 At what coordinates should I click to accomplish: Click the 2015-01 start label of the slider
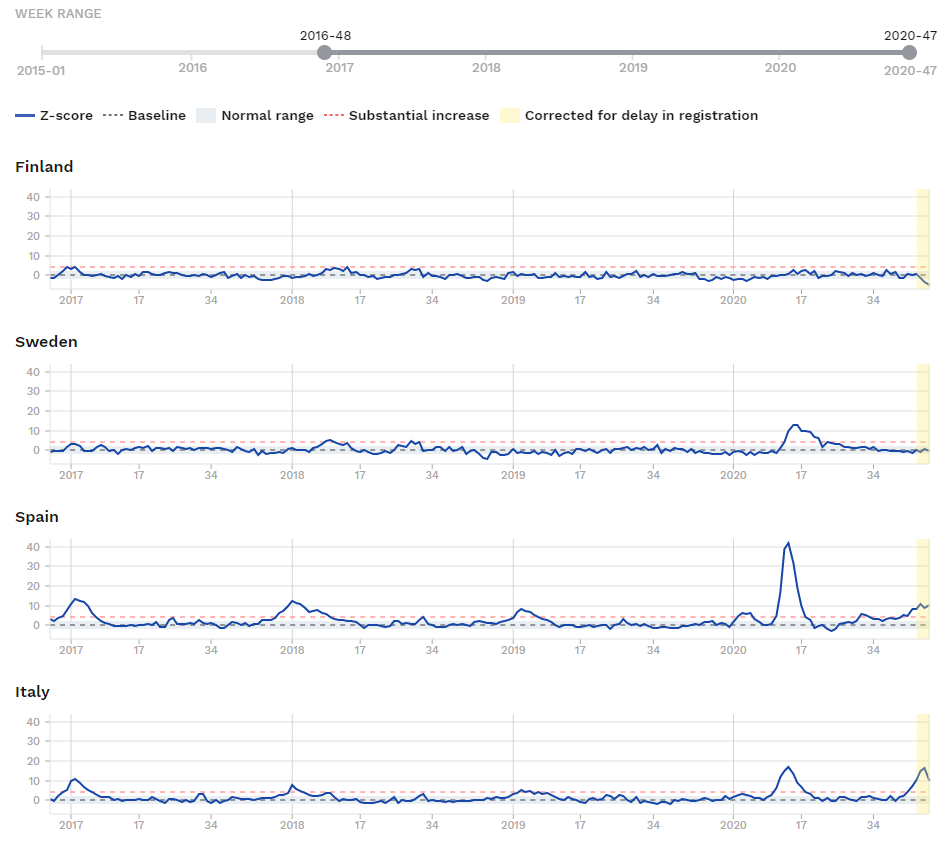click(x=40, y=70)
